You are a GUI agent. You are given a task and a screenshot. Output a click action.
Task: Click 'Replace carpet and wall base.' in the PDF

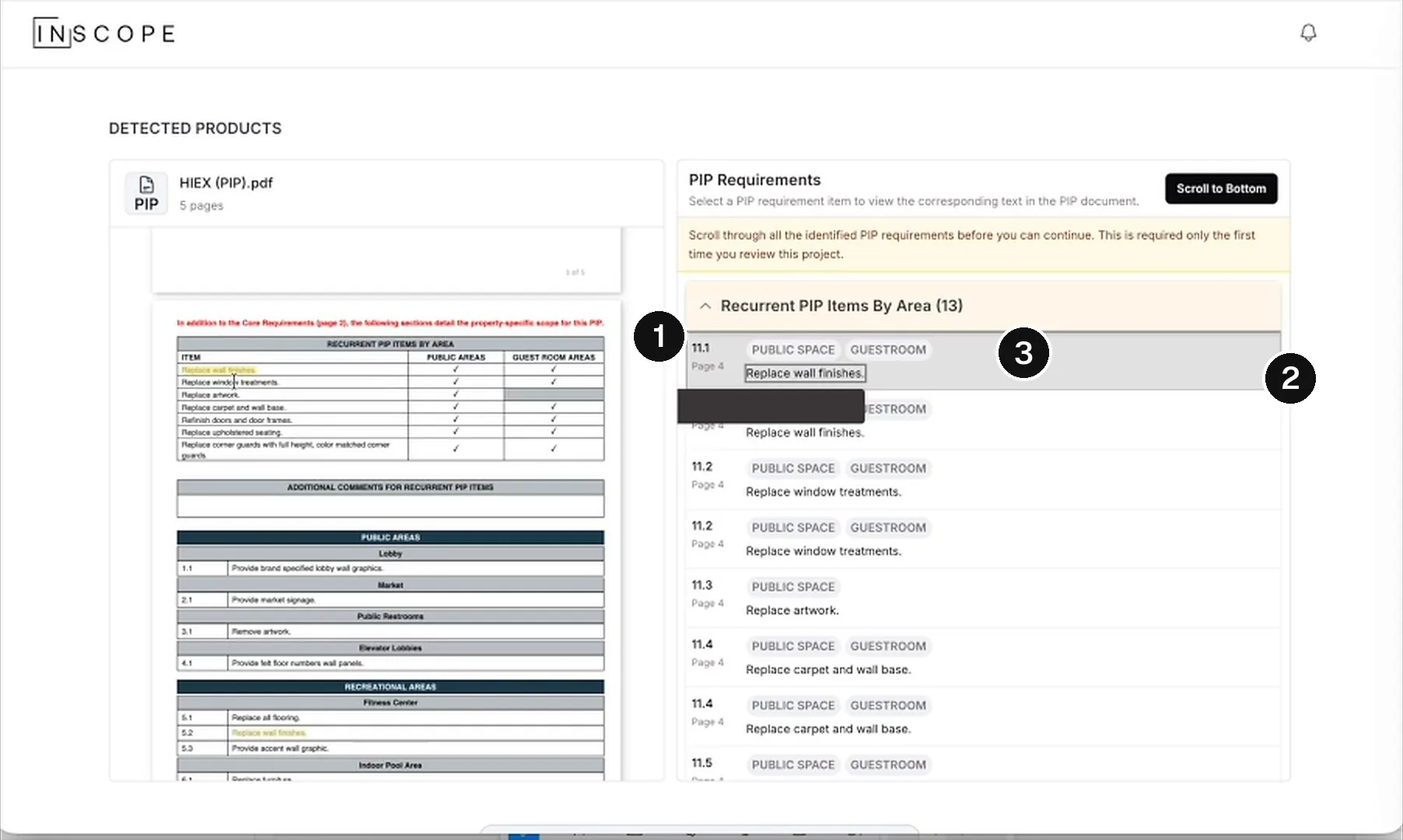click(233, 408)
